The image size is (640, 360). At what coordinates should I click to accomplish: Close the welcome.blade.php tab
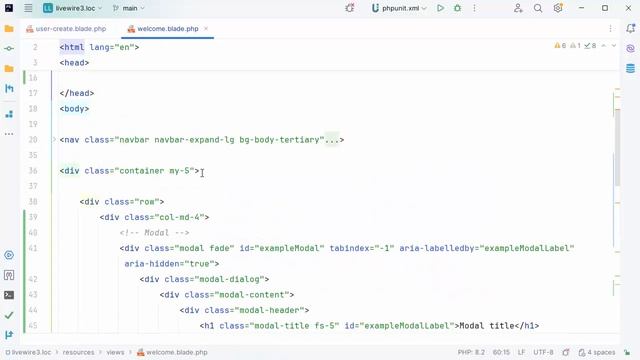[206, 29]
